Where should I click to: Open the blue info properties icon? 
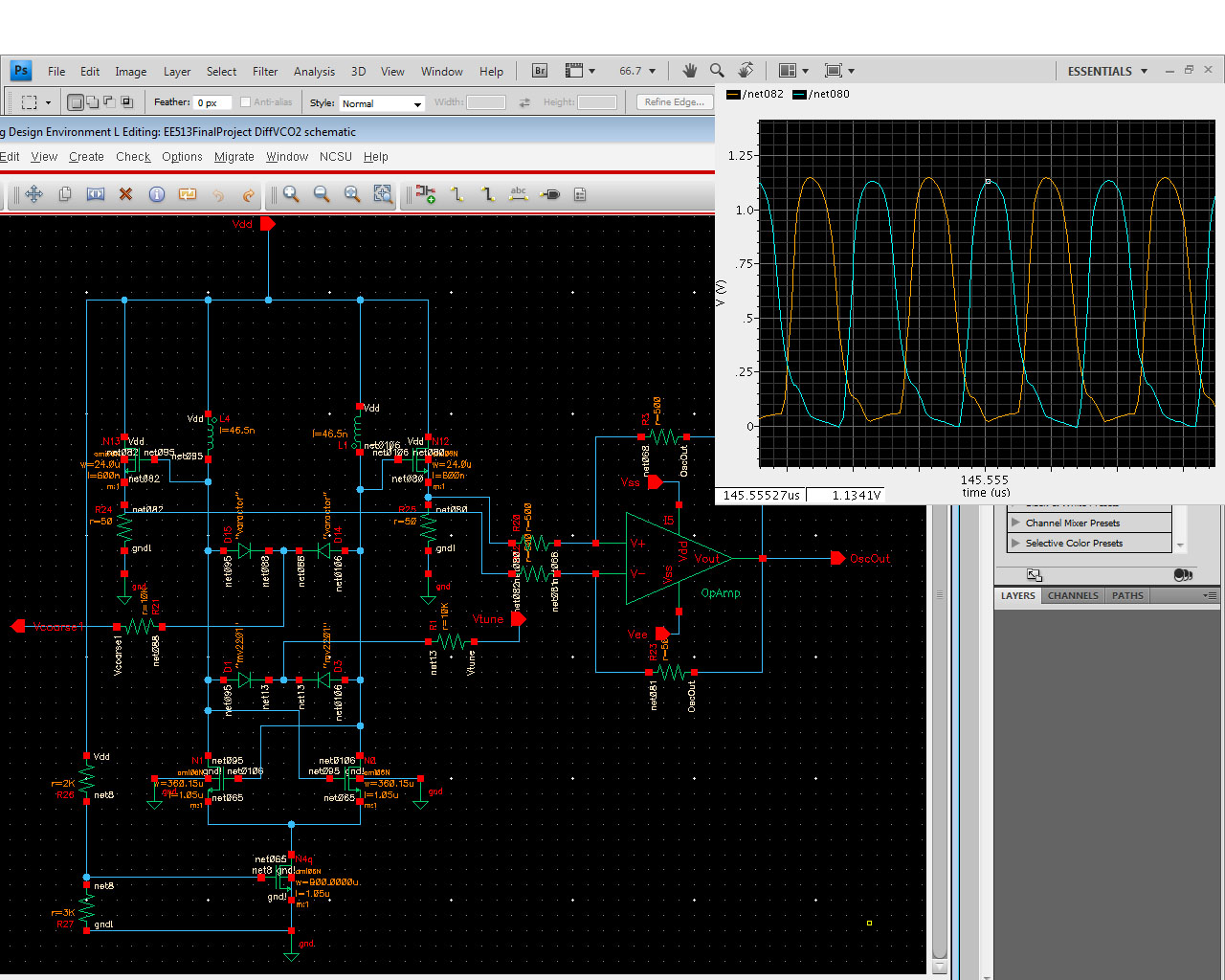tap(157, 194)
